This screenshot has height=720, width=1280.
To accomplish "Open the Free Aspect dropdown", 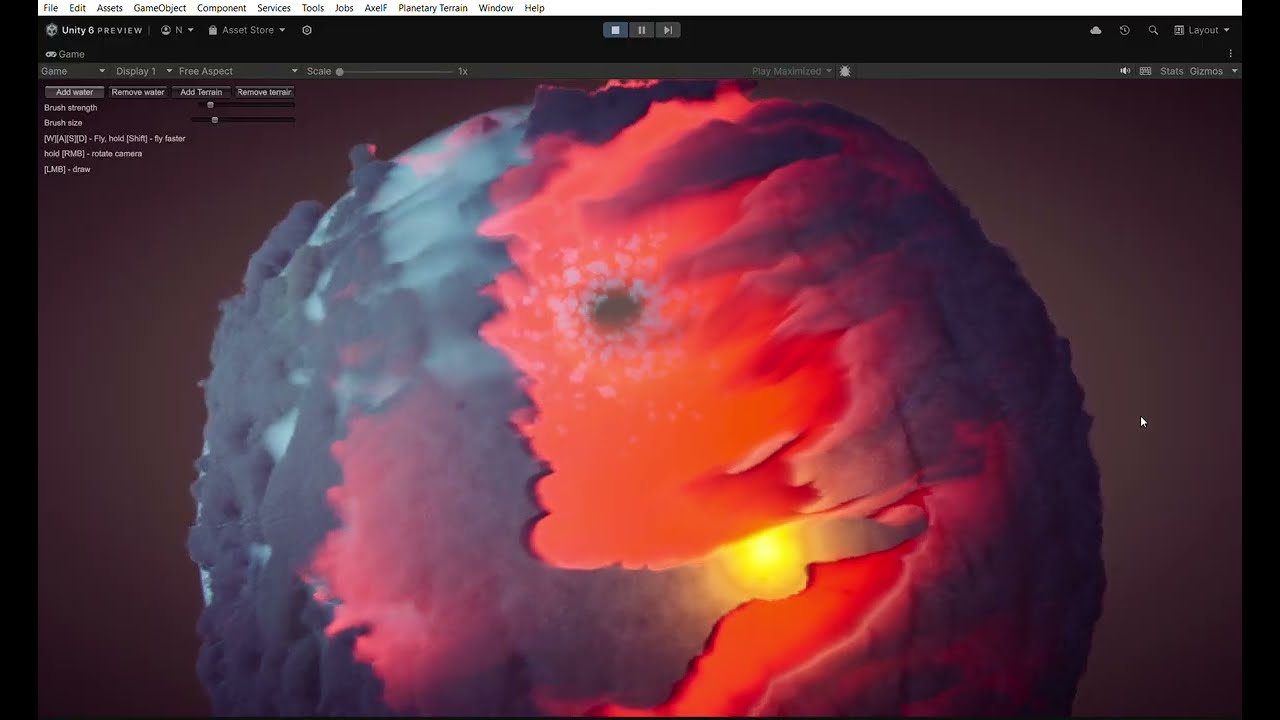I will tap(238, 71).
